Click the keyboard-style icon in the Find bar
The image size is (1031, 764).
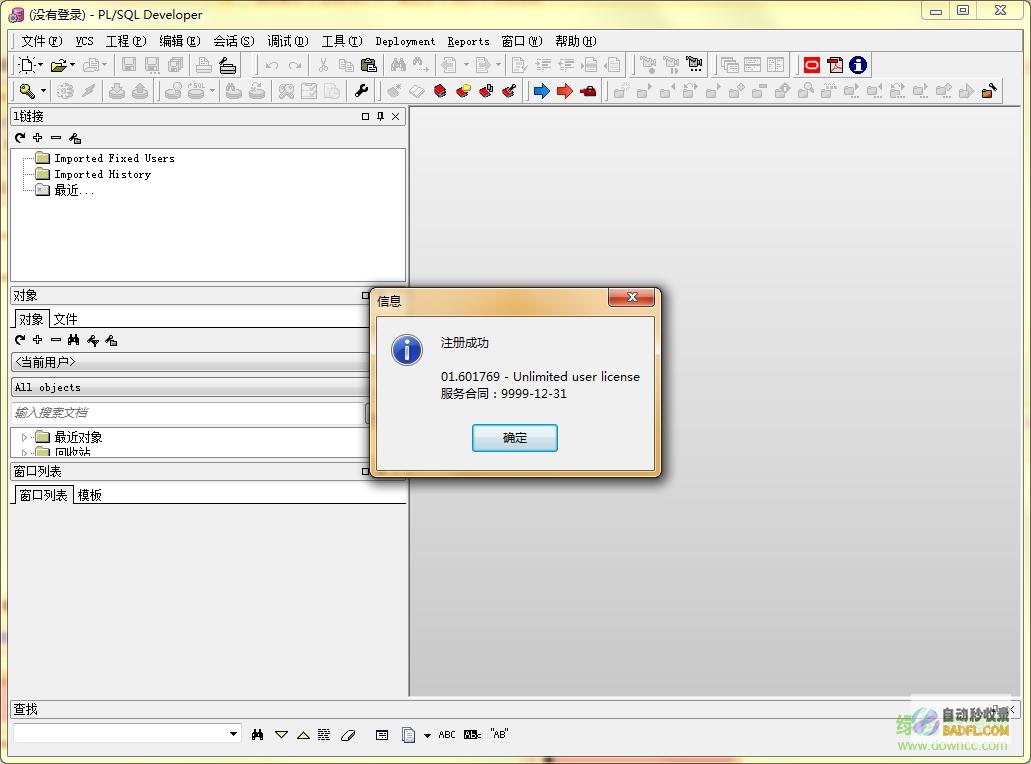pyautogui.click(x=382, y=735)
